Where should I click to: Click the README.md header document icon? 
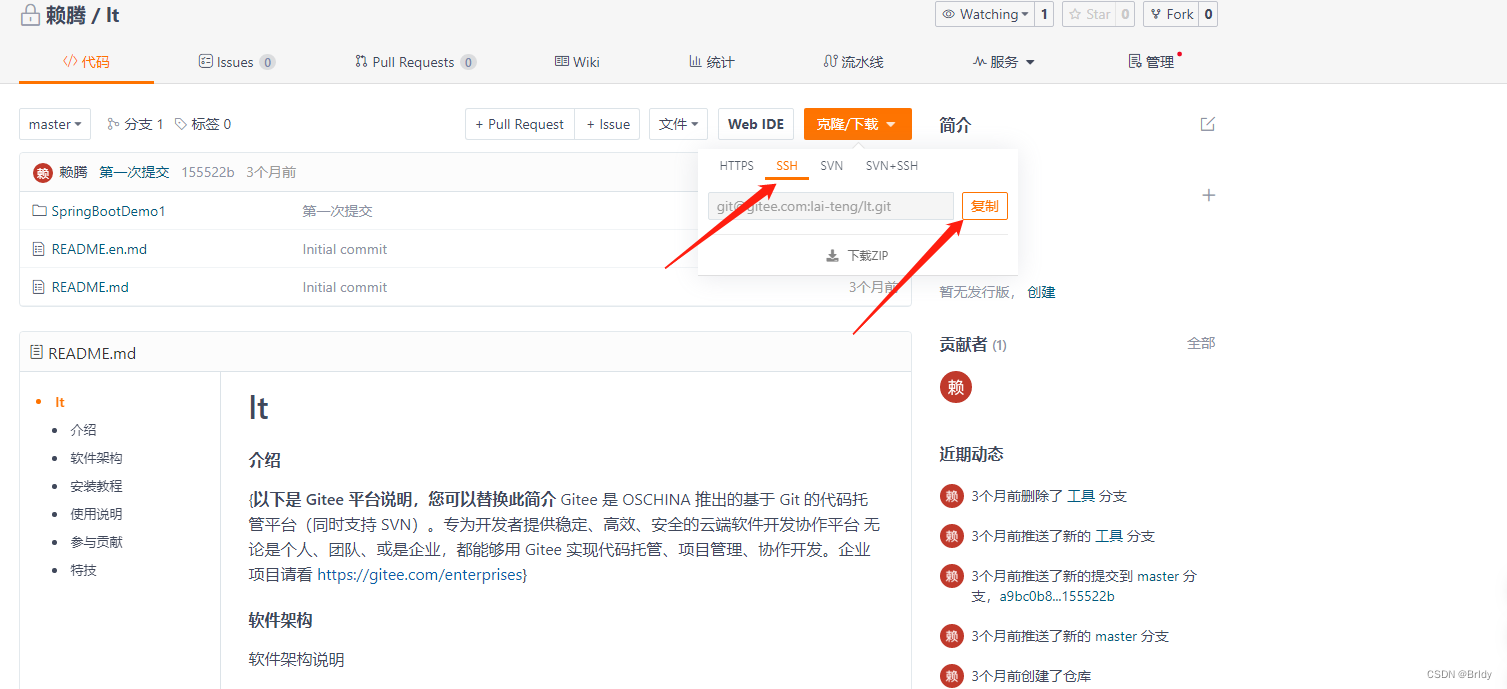[37, 352]
